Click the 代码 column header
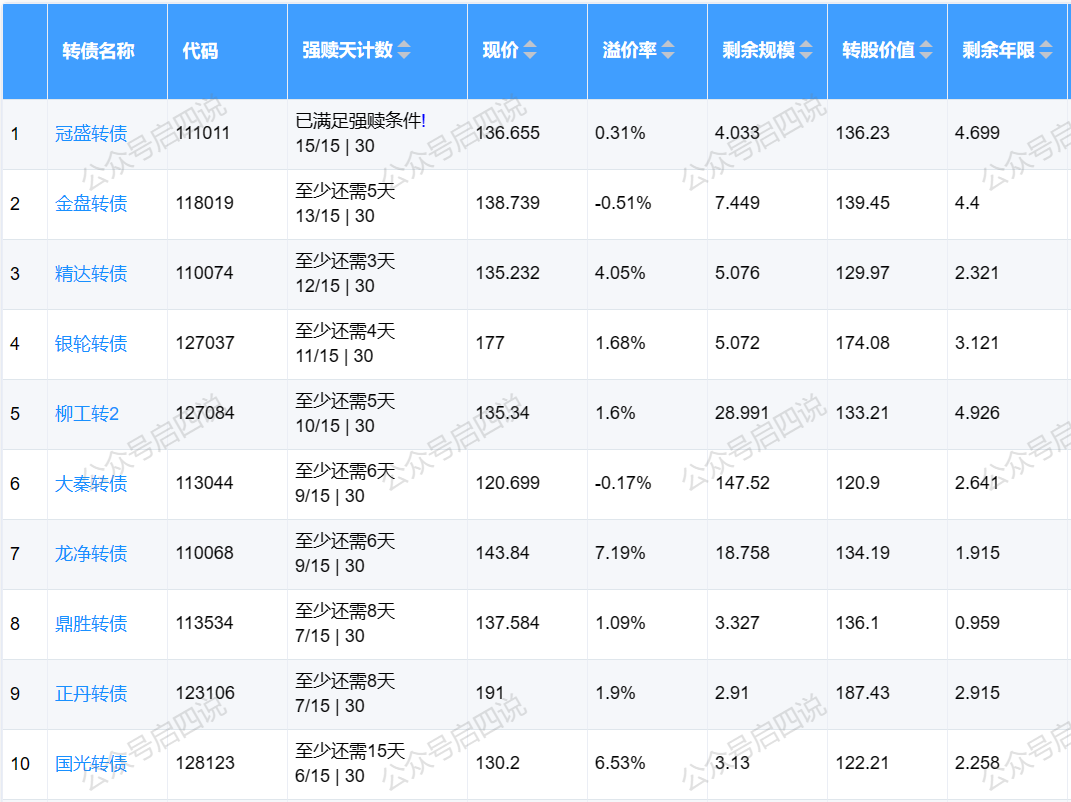1071x802 pixels. coord(200,51)
